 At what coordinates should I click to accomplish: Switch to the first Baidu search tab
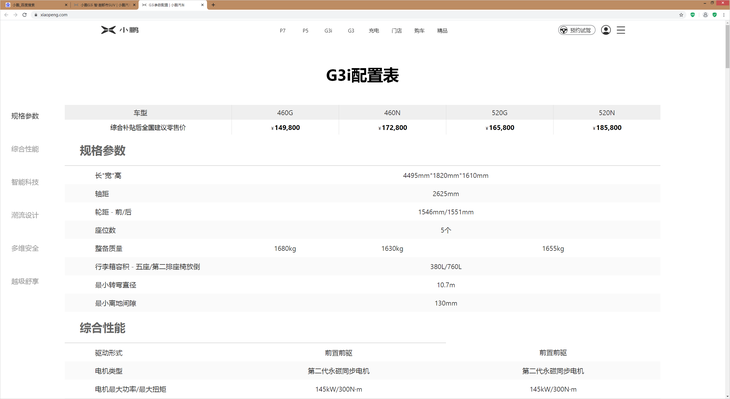35,5
